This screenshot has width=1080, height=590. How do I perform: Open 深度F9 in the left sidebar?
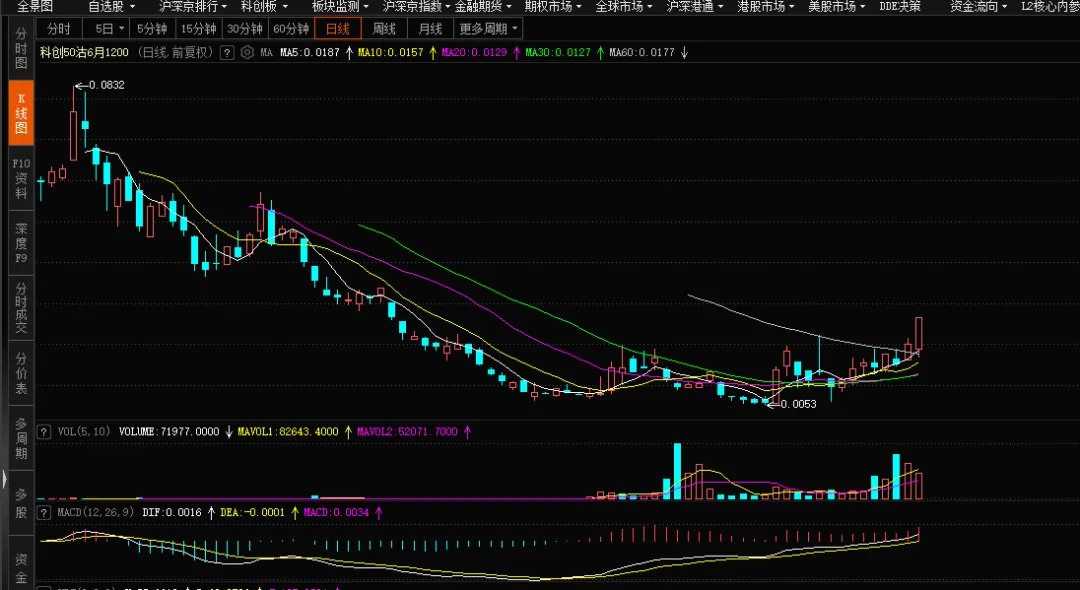21,243
